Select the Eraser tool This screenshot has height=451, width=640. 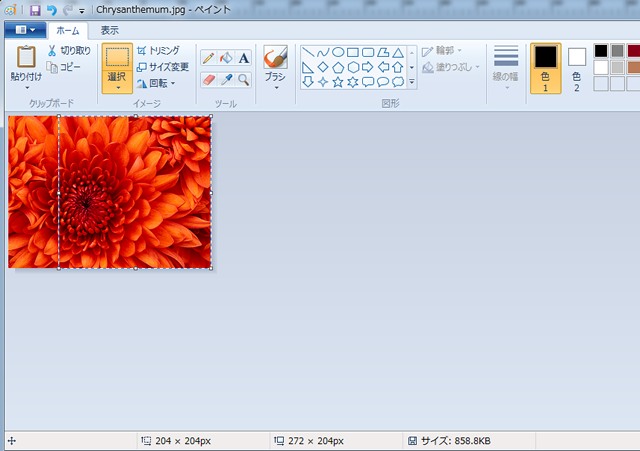(x=208, y=79)
